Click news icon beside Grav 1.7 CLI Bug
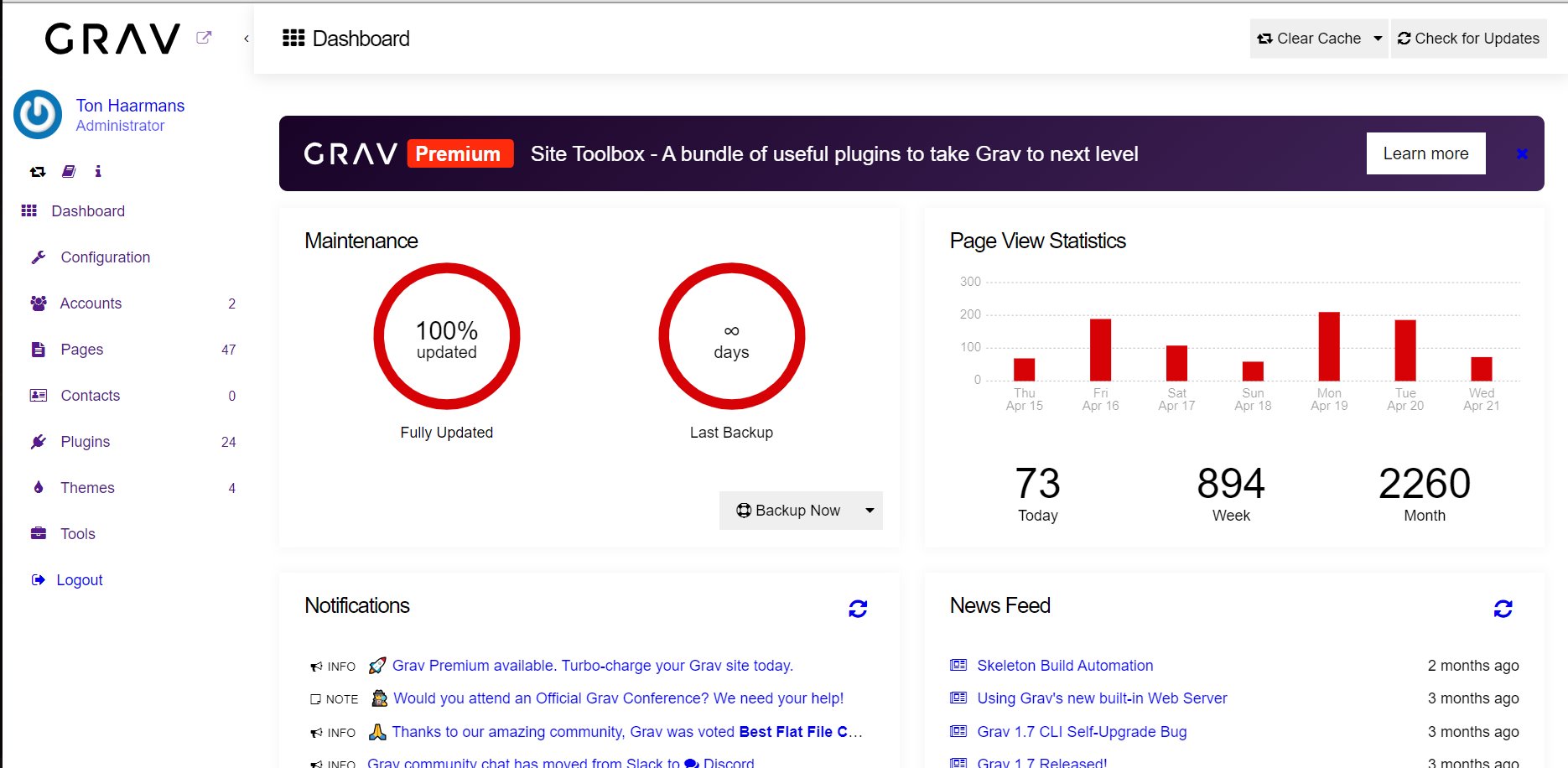 click(958, 731)
